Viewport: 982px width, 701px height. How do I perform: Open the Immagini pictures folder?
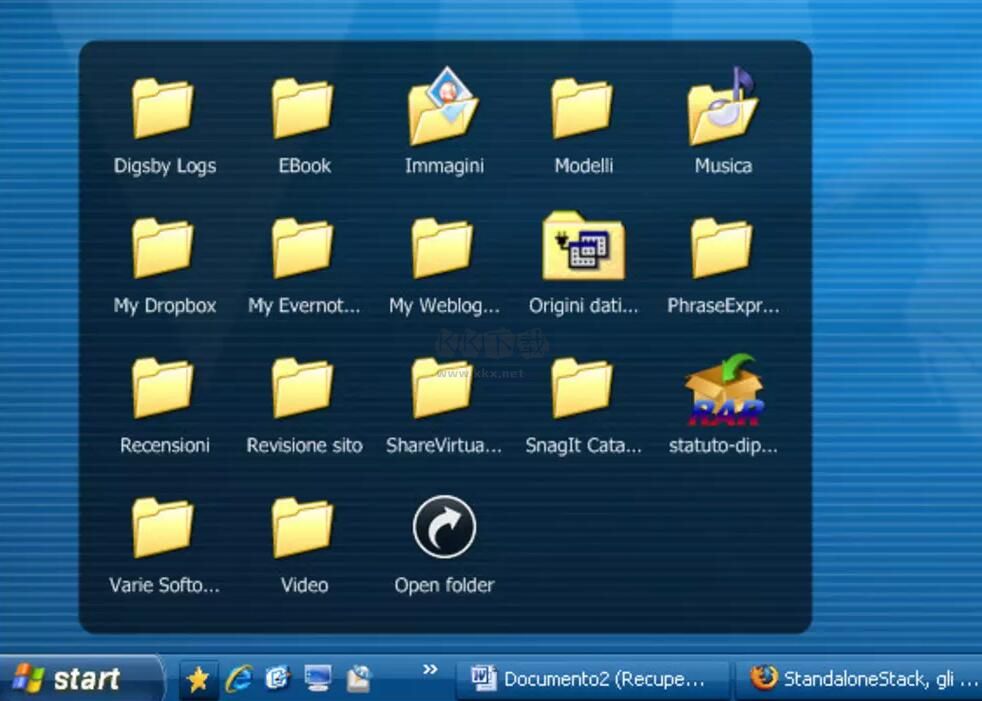point(443,109)
